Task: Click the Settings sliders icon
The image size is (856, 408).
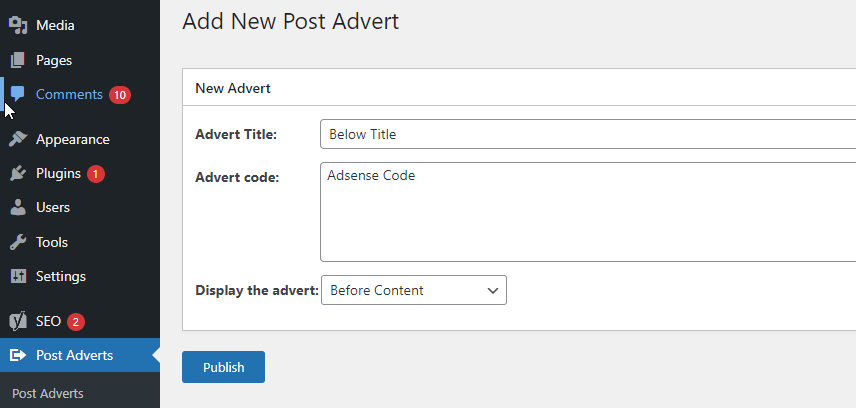Action: click(x=17, y=276)
